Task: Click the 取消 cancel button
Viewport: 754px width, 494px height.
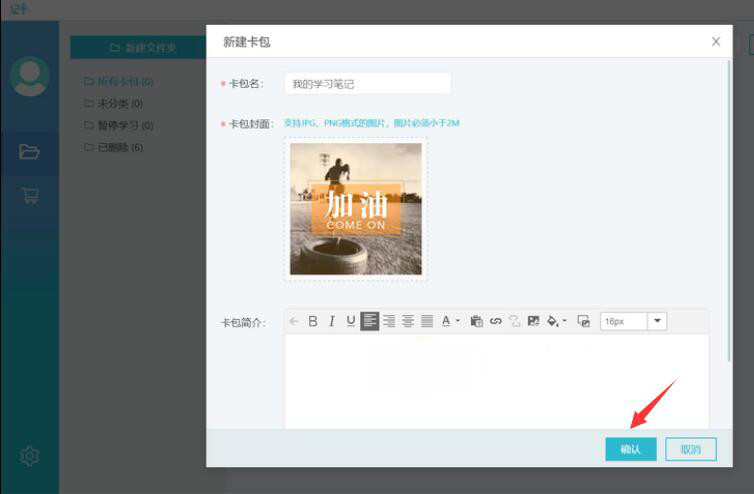Action: click(x=691, y=450)
